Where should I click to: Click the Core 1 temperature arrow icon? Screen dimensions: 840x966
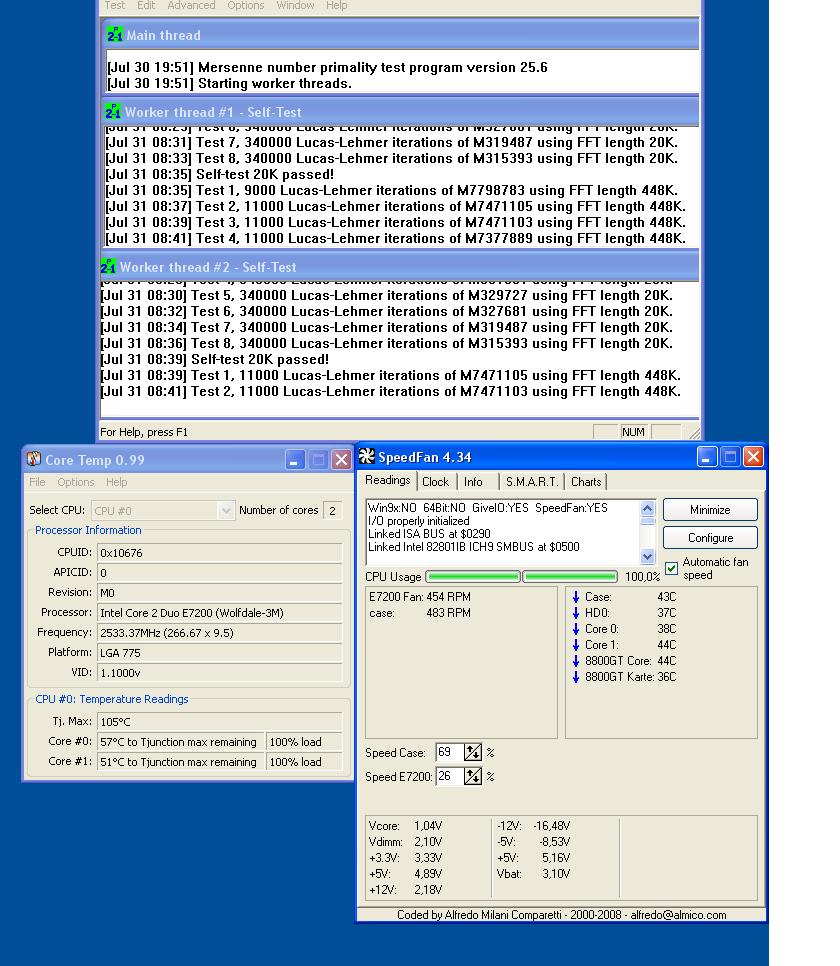point(576,645)
